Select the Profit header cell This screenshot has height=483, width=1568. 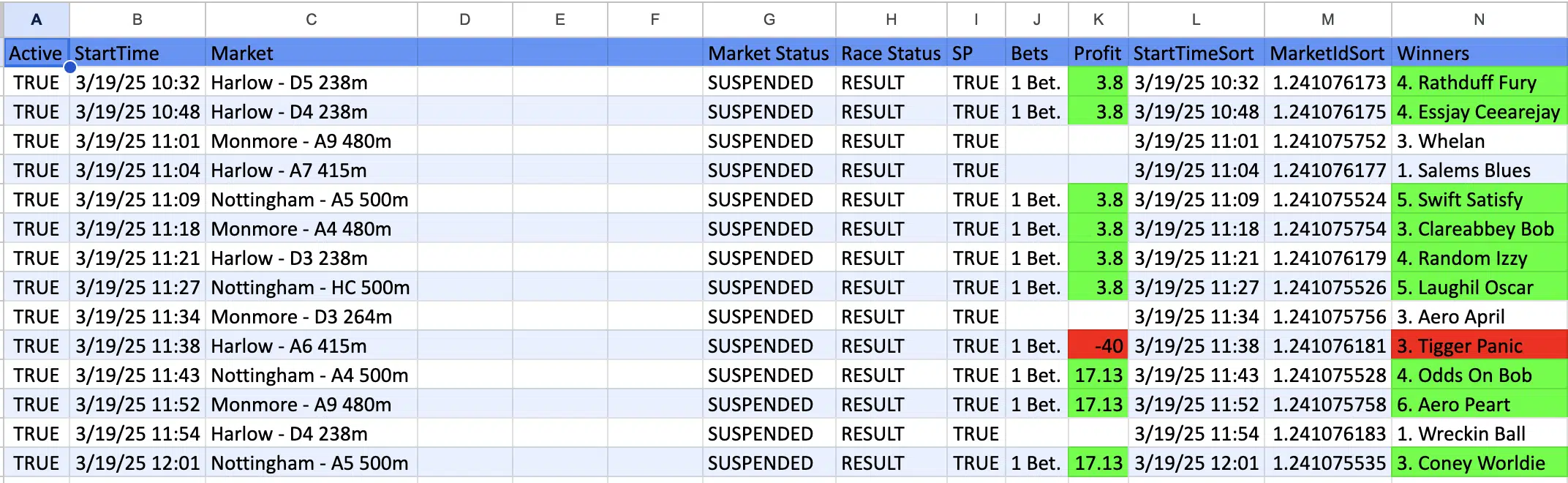1097,53
